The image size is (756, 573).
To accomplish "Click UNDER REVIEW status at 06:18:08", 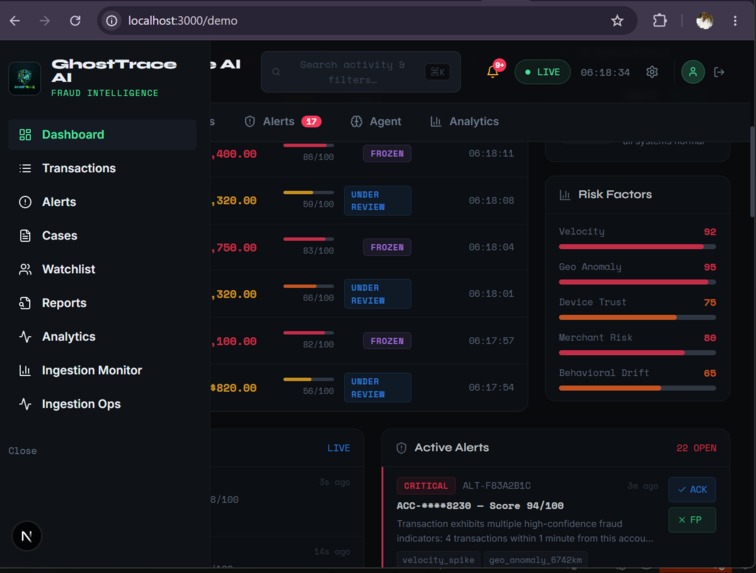I will [x=378, y=201].
